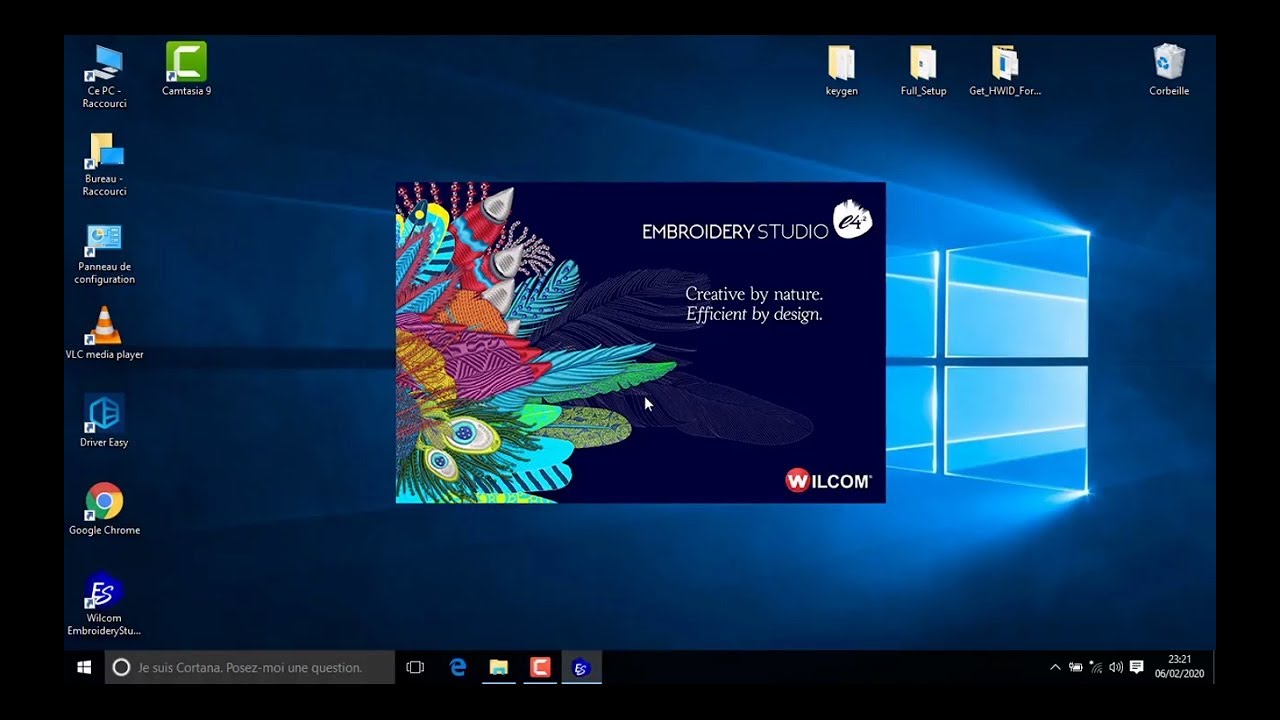Switch to Camtasia in the taskbar
1280x720 pixels.
(540, 667)
